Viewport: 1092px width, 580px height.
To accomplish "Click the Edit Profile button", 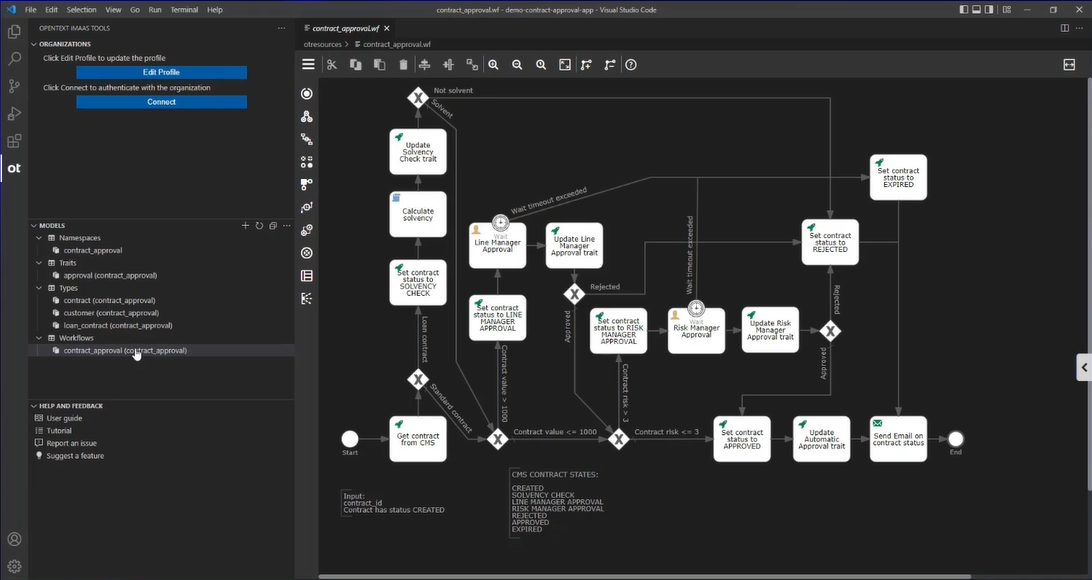I will [162, 72].
